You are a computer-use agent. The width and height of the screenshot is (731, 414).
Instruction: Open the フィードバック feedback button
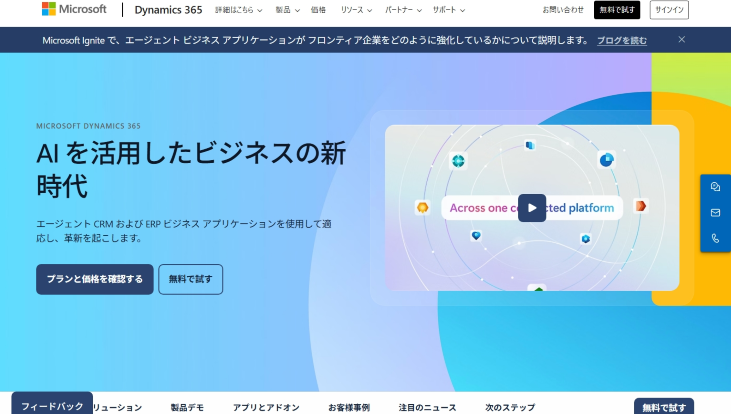pyautogui.click(x=52, y=405)
